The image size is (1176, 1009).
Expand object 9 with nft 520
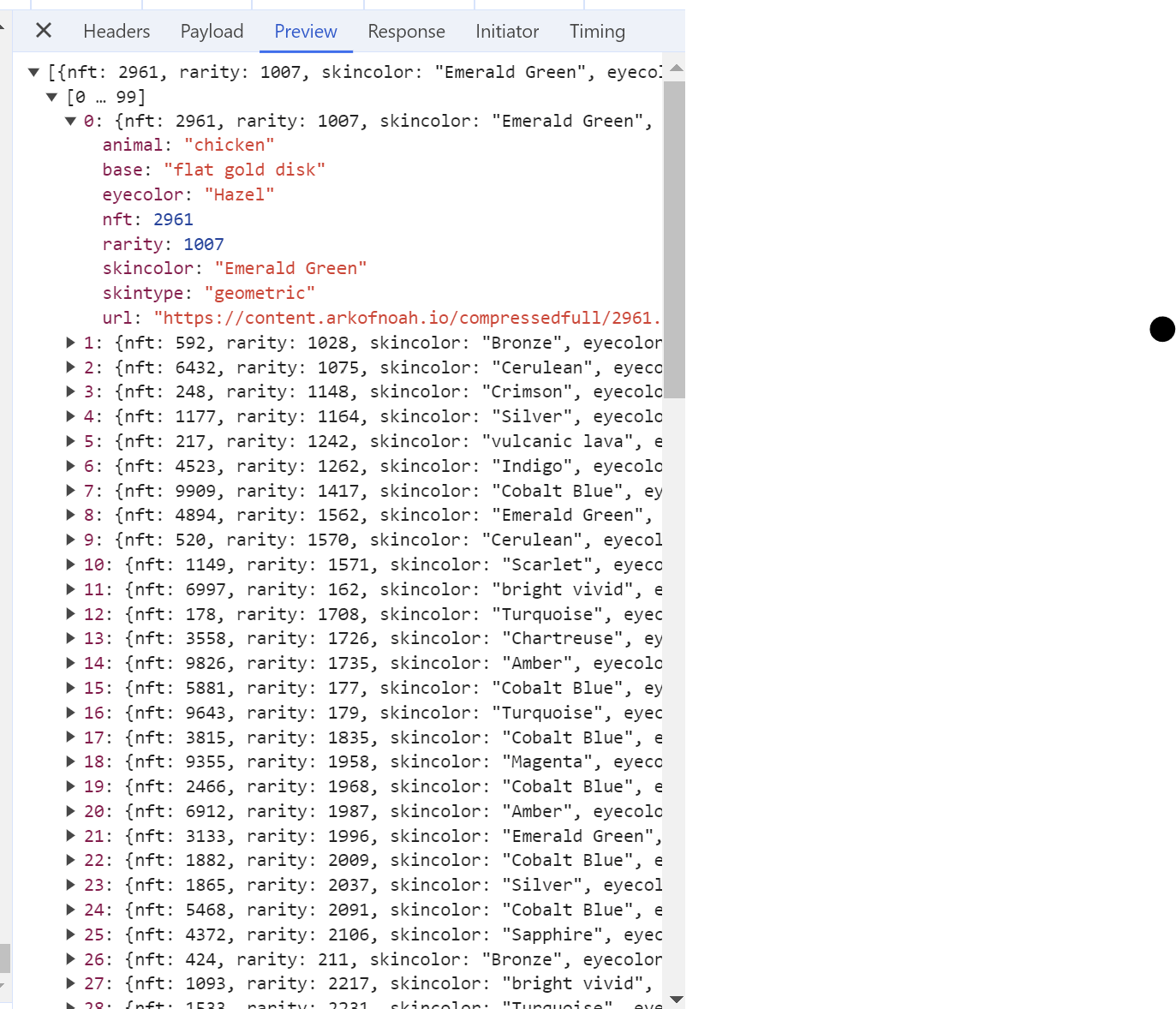coord(71,540)
